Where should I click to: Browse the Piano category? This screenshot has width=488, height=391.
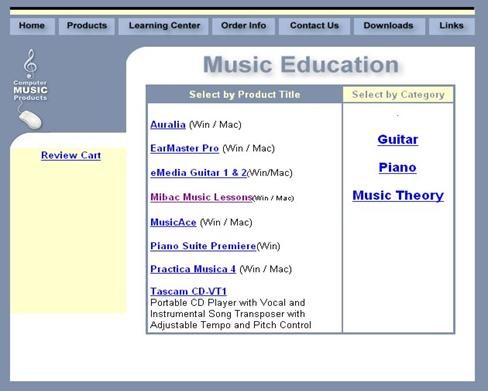pyautogui.click(x=397, y=167)
